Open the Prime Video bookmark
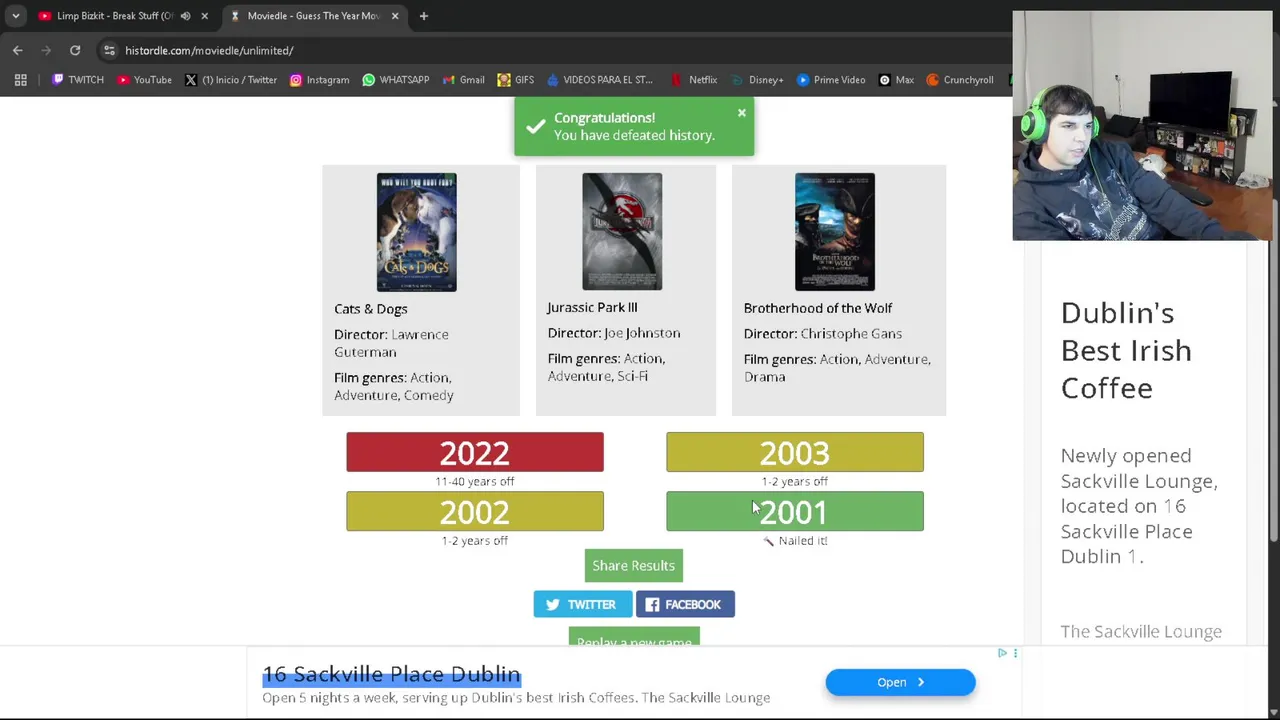Viewport: 1280px width, 720px height. pyautogui.click(x=831, y=80)
